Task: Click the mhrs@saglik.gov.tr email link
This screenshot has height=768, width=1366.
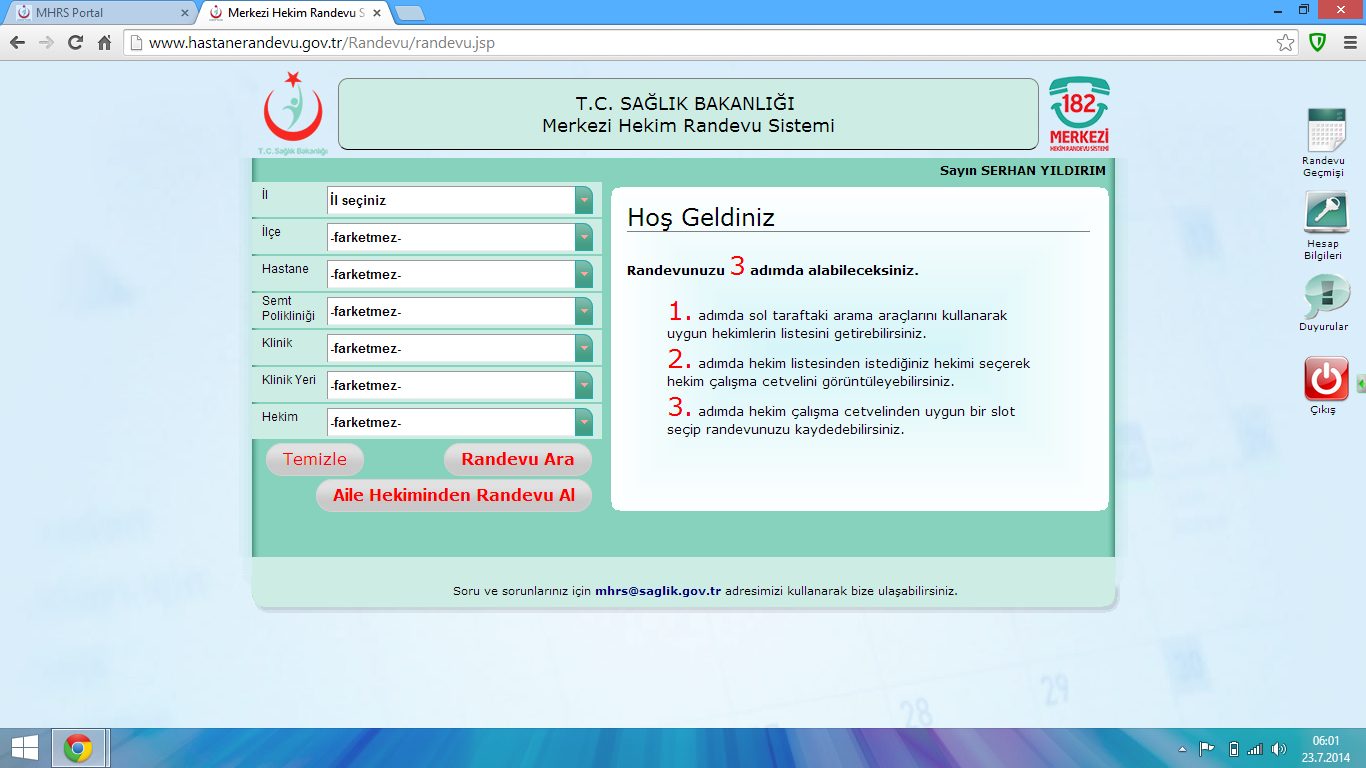Action: click(x=661, y=590)
